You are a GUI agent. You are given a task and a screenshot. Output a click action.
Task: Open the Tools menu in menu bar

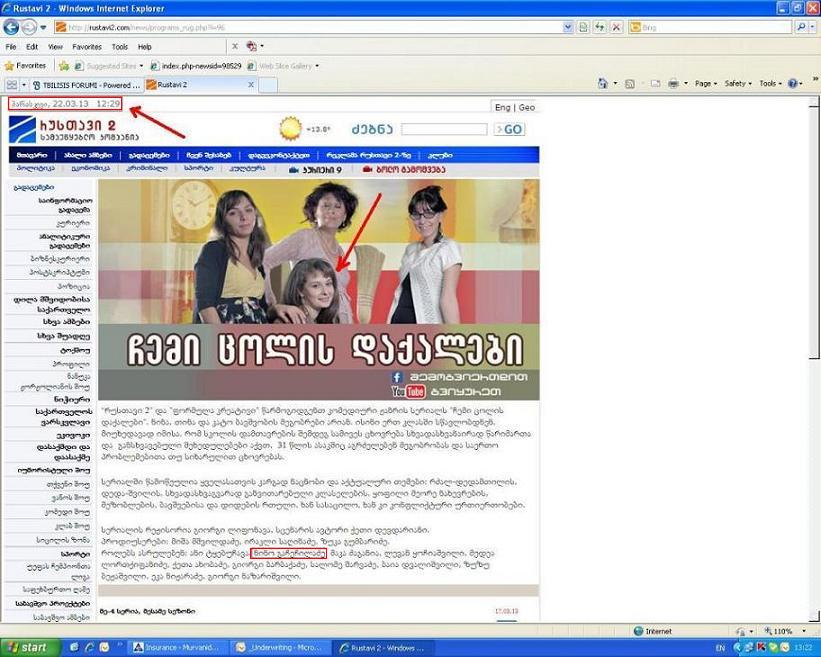(x=119, y=47)
